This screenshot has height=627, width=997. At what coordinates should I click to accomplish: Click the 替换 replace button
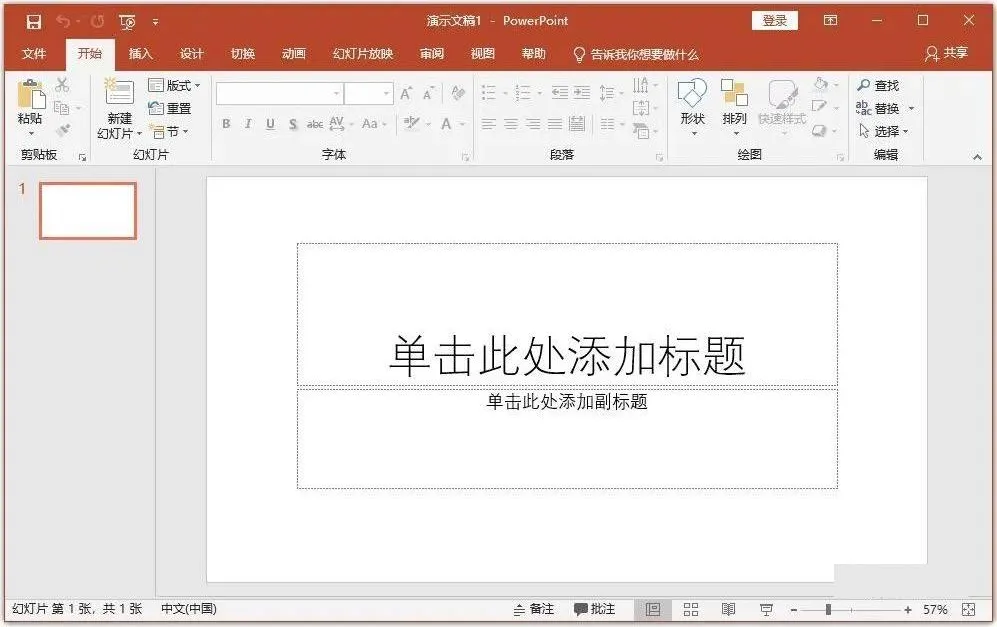click(879, 108)
